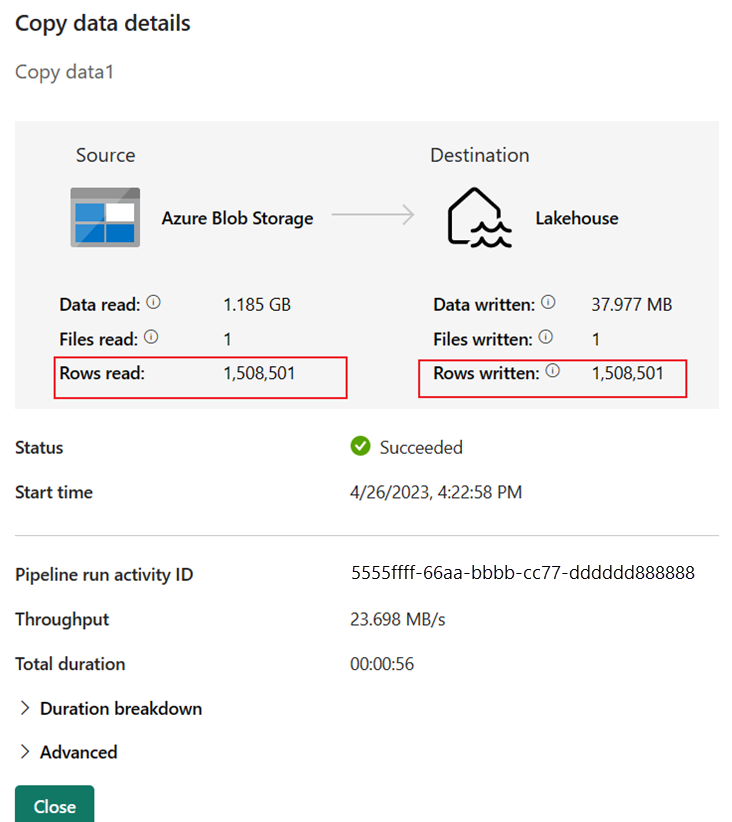Click the 1.185 GB data read value
The height and width of the screenshot is (822, 732).
257,305
